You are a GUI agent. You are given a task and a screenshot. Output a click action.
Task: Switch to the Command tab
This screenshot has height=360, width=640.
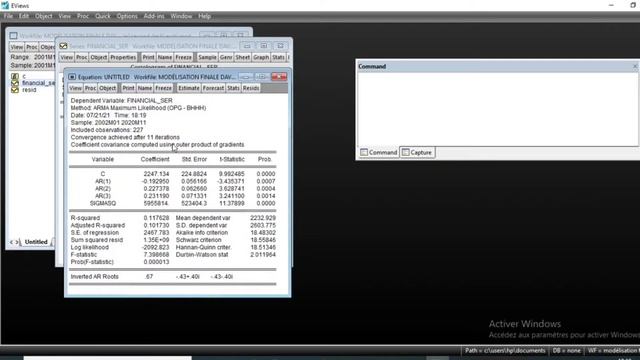point(379,152)
